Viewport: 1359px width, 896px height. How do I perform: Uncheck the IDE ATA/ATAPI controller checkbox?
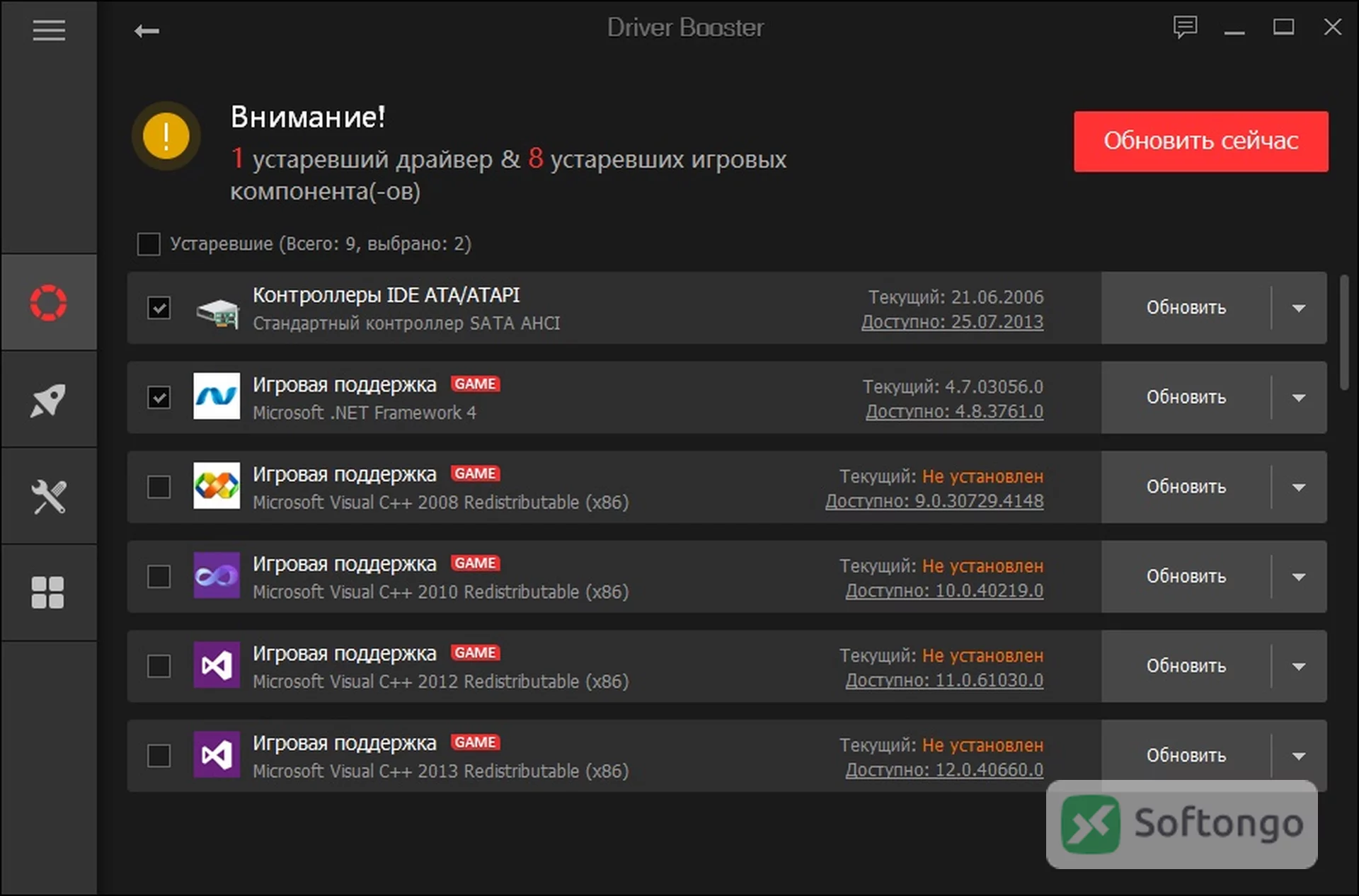pyautogui.click(x=159, y=308)
